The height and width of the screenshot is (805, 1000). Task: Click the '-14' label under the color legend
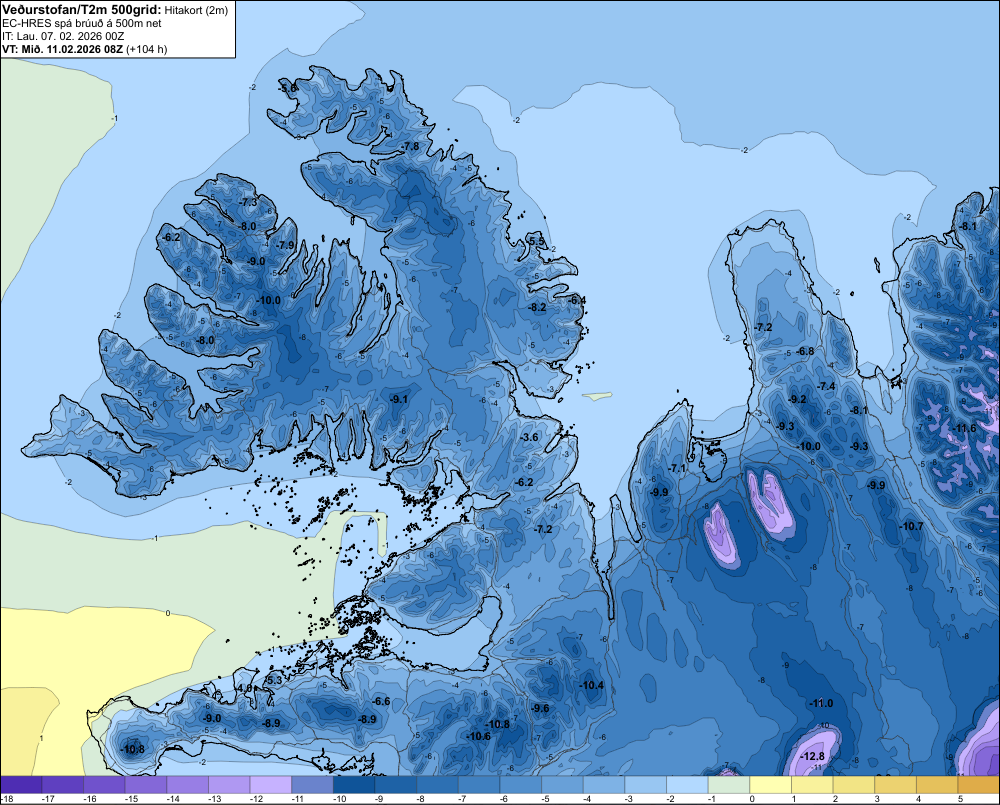tap(173, 799)
